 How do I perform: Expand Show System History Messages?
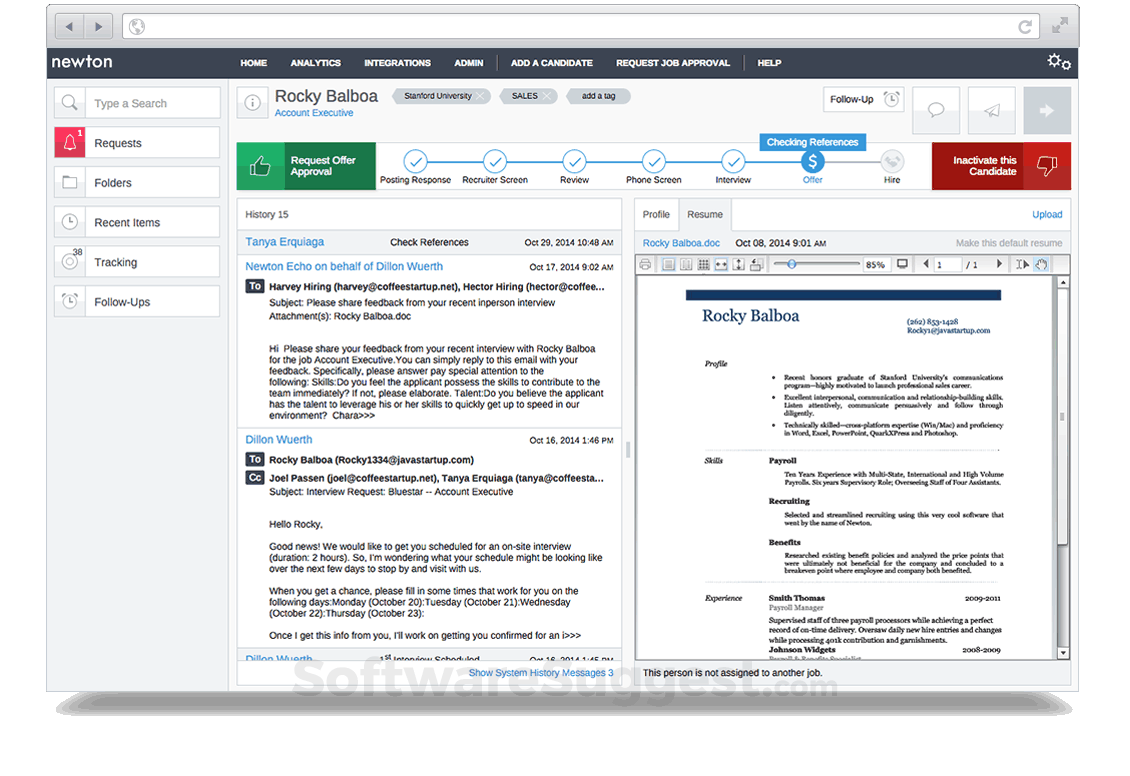click(x=540, y=672)
